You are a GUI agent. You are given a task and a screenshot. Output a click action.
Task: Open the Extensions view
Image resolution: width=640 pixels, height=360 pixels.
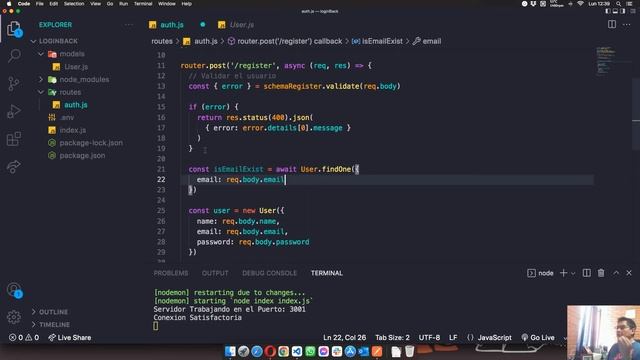point(13,139)
